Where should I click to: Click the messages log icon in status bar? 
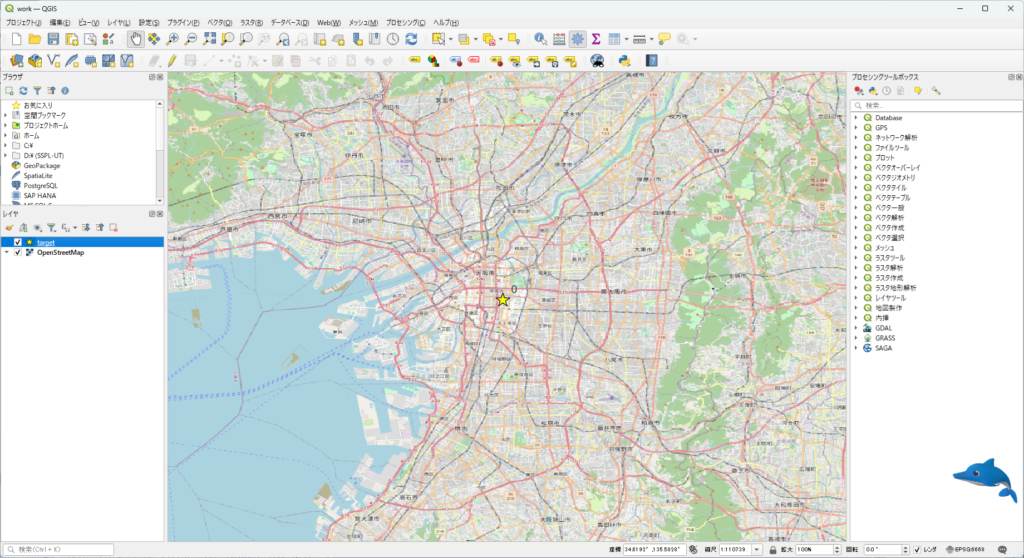coord(1003,550)
